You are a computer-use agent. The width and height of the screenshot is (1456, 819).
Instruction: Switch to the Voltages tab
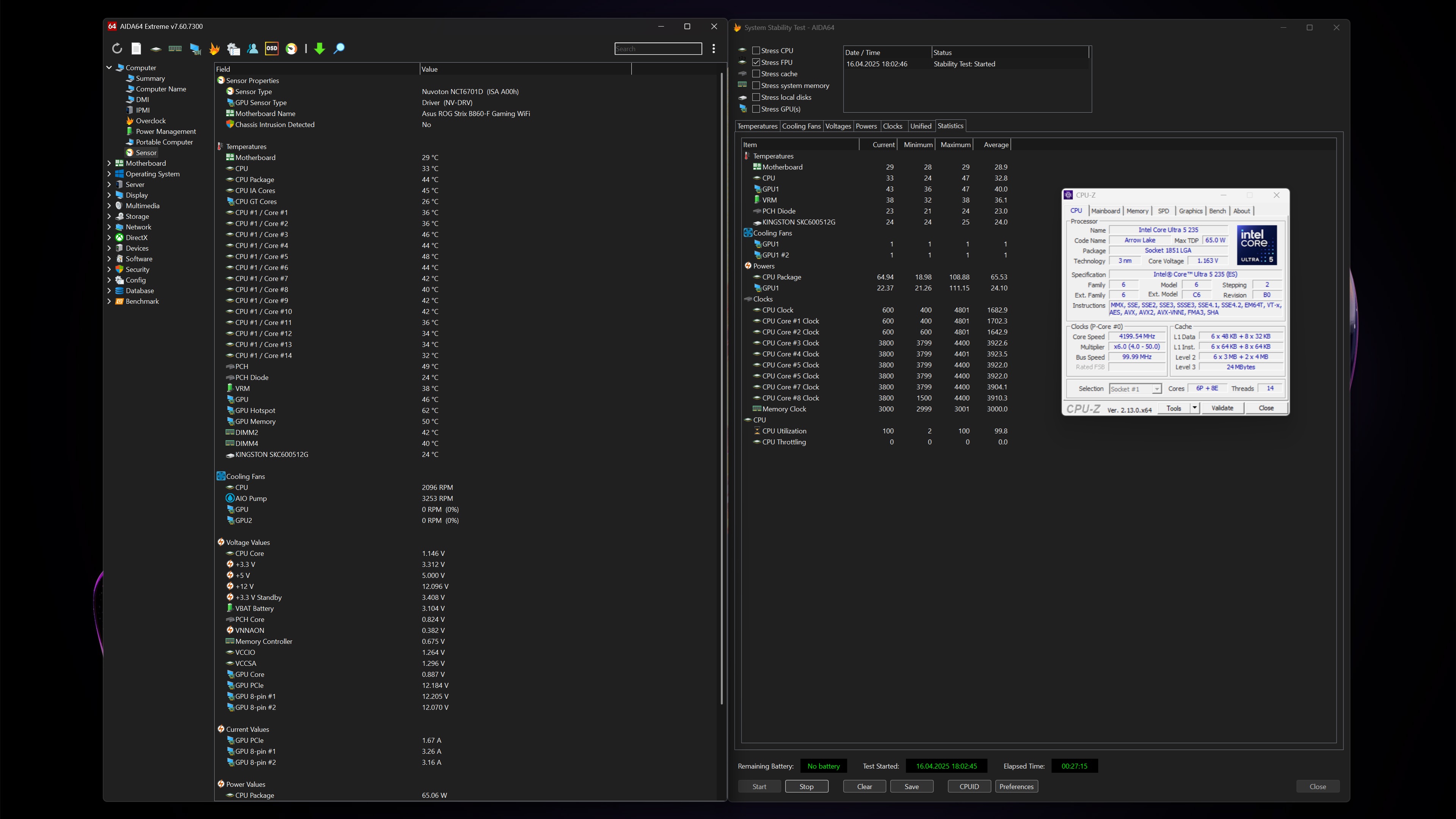(838, 126)
